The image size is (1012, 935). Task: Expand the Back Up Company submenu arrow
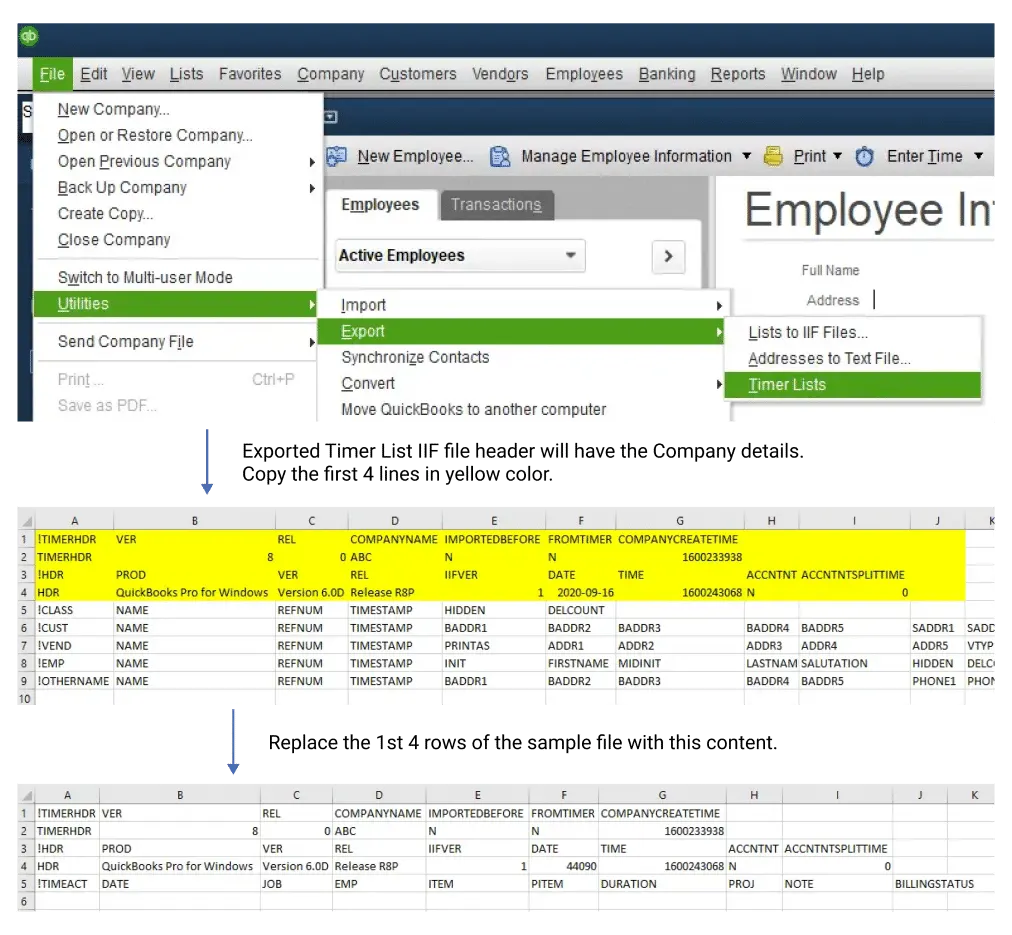(x=312, y=188)
